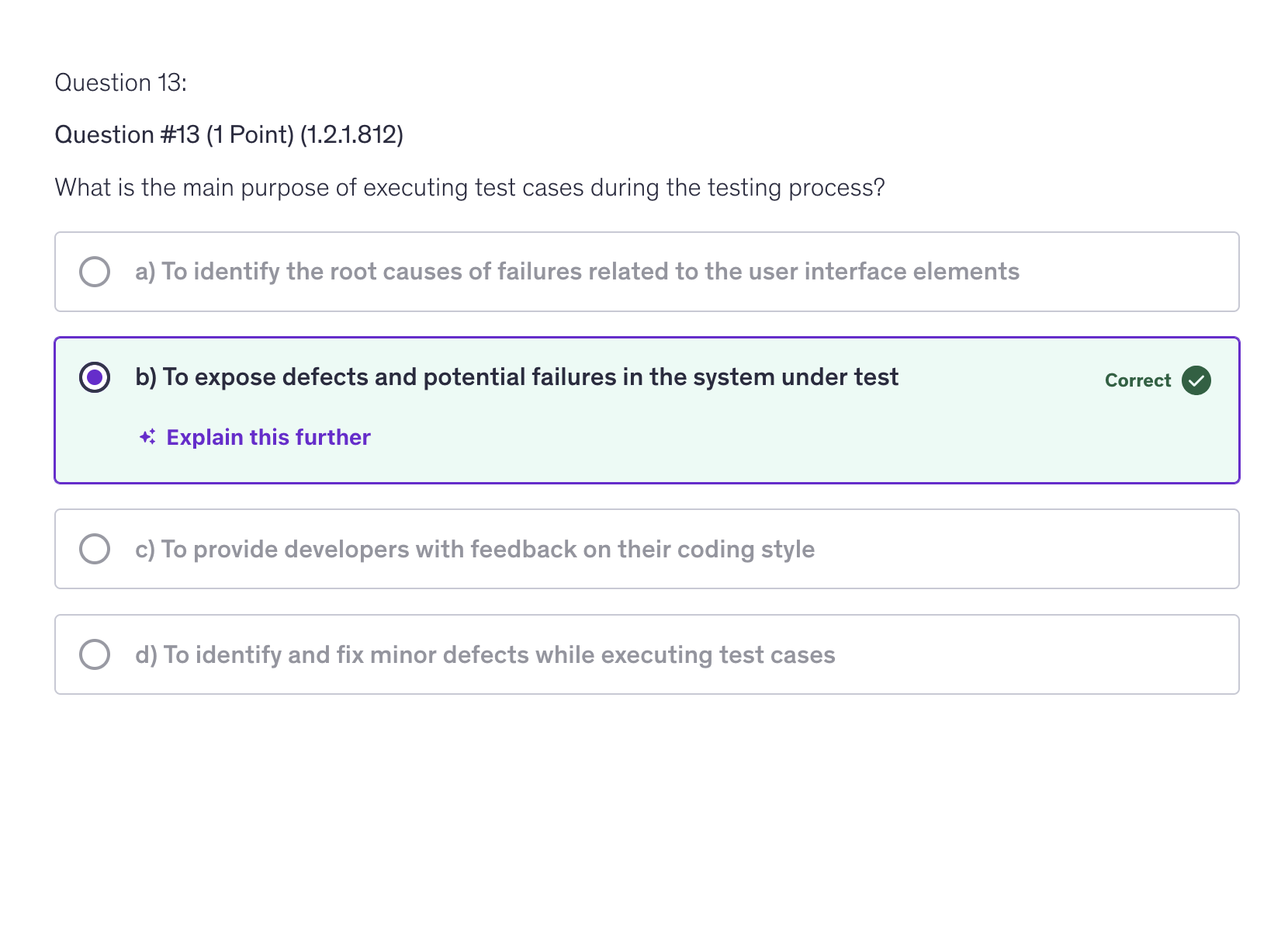
Task: Click the green Correct label
Action: (1137, 380)
